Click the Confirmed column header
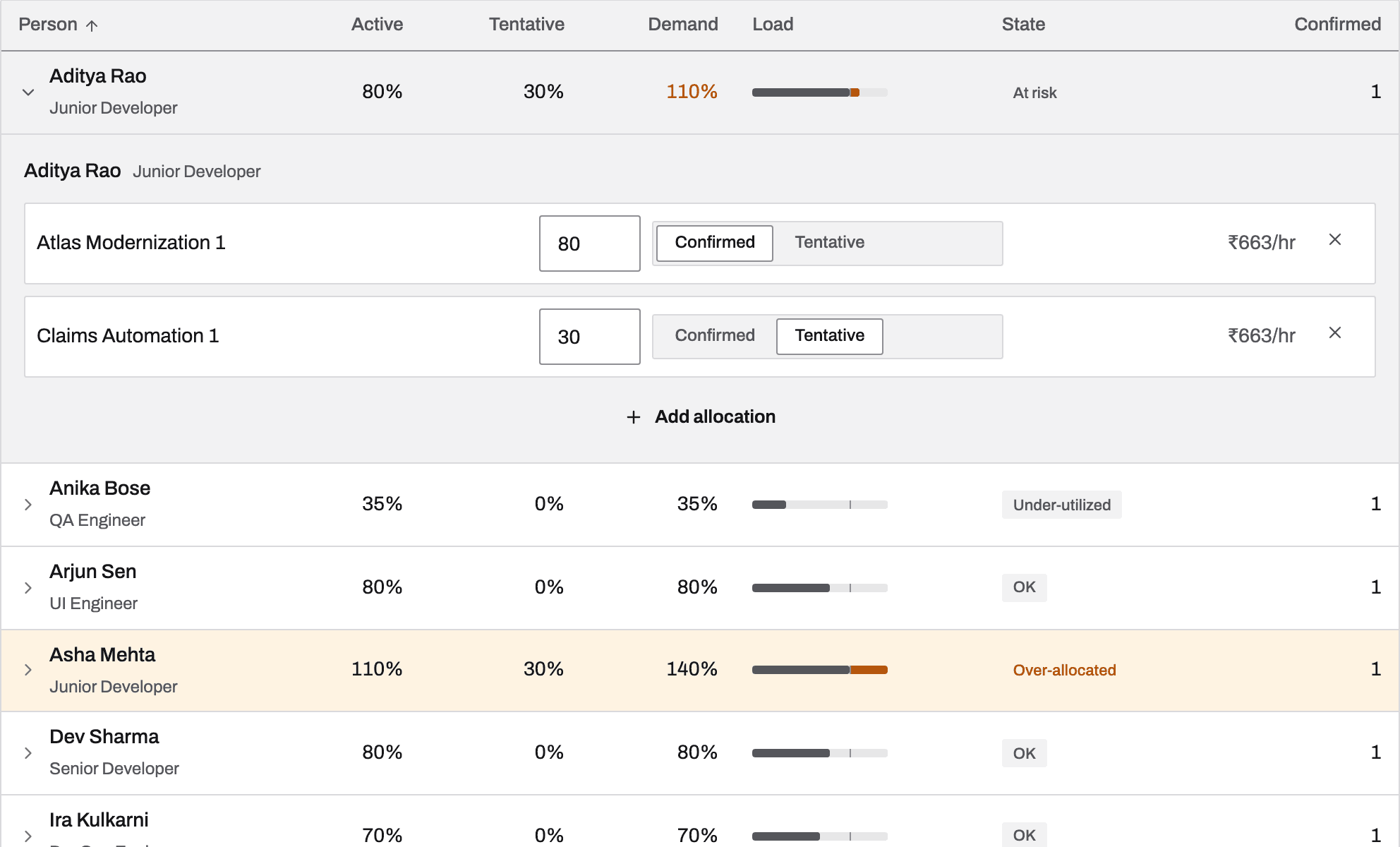The image size is (1400, 847). [x=1338, y=25]
